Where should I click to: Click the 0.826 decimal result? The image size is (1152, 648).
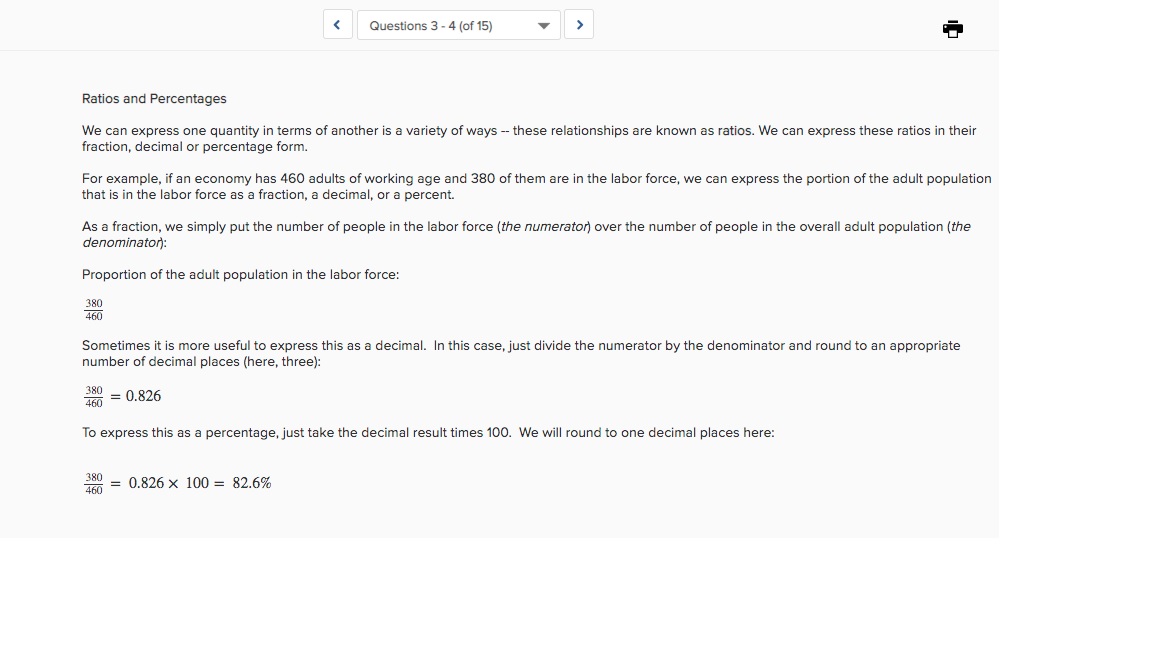tap(143, 396)
